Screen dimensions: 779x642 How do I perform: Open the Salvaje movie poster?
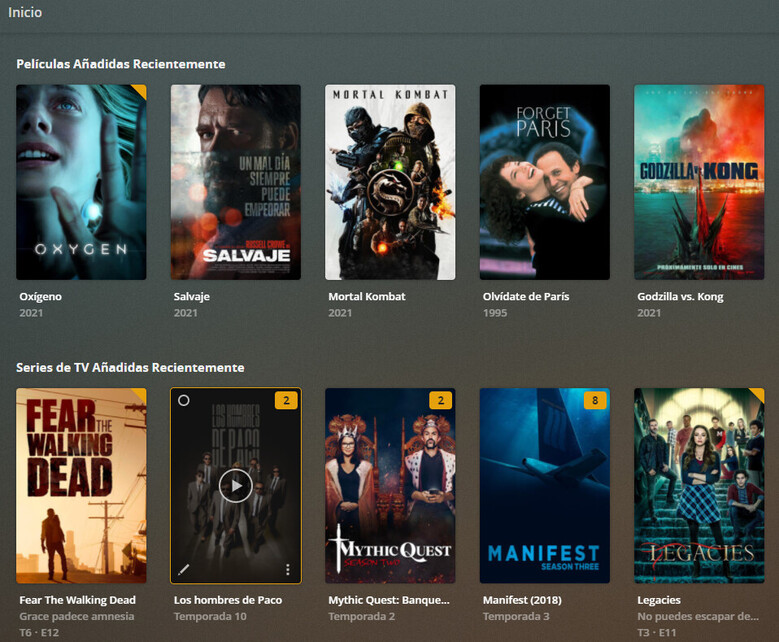click(x=235, y=182)
